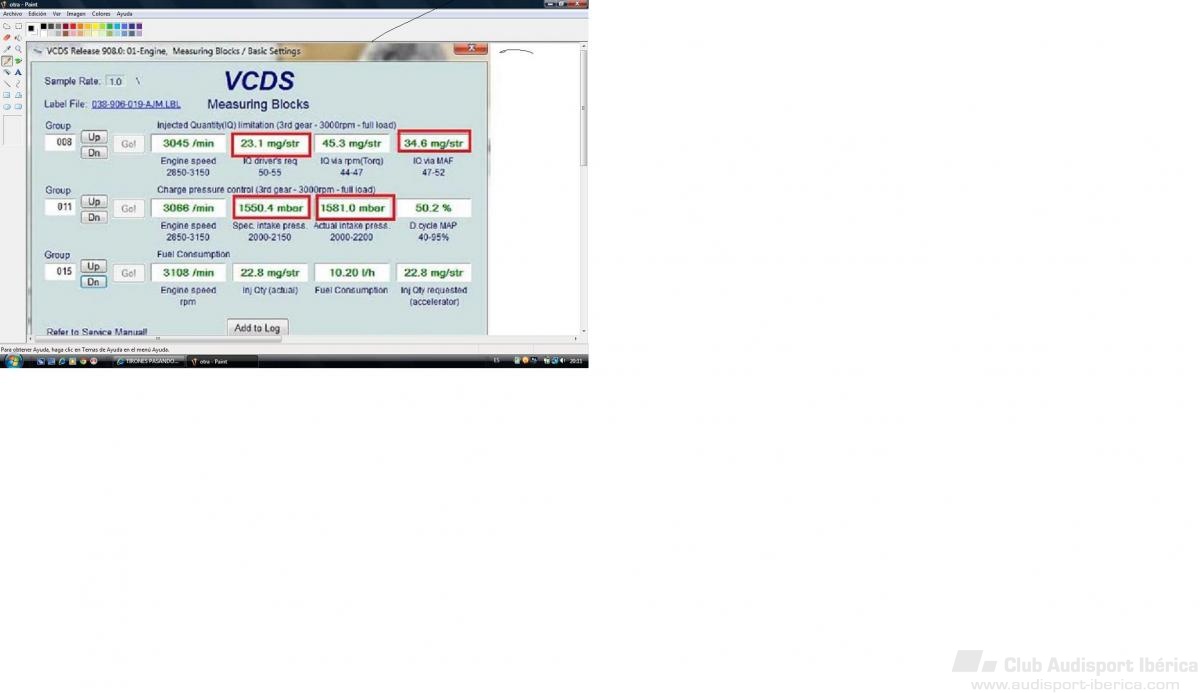This screenshot has width=1200, height=693.
Task: Open label file 038-906-019-AJM.LBL link
Action: click(136, 104)
